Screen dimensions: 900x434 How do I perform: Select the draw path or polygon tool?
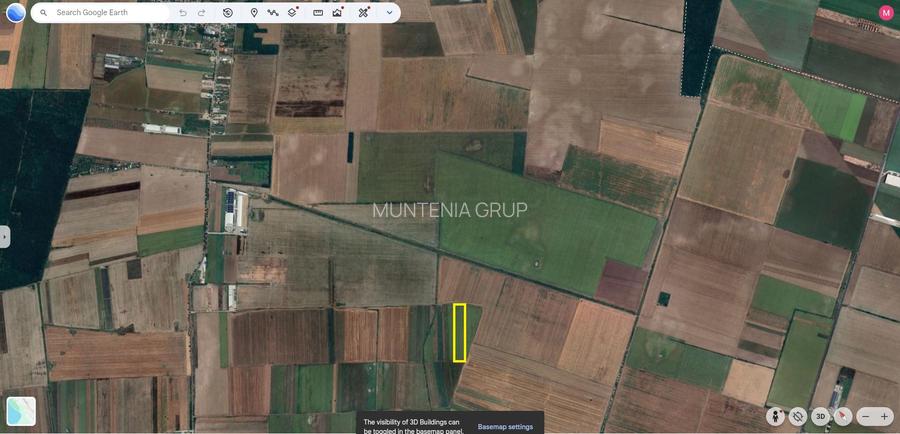pyautogui.click(x=273, y=13)
